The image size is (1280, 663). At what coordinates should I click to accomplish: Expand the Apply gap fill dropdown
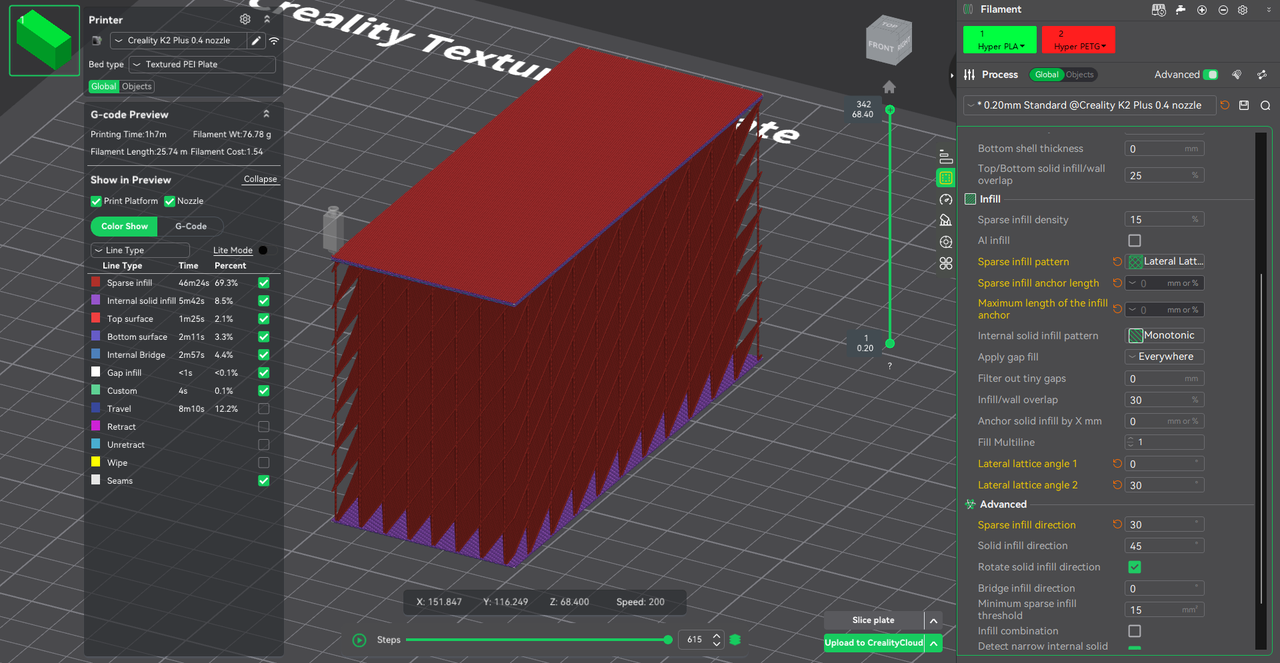[x=1164, y=357]
